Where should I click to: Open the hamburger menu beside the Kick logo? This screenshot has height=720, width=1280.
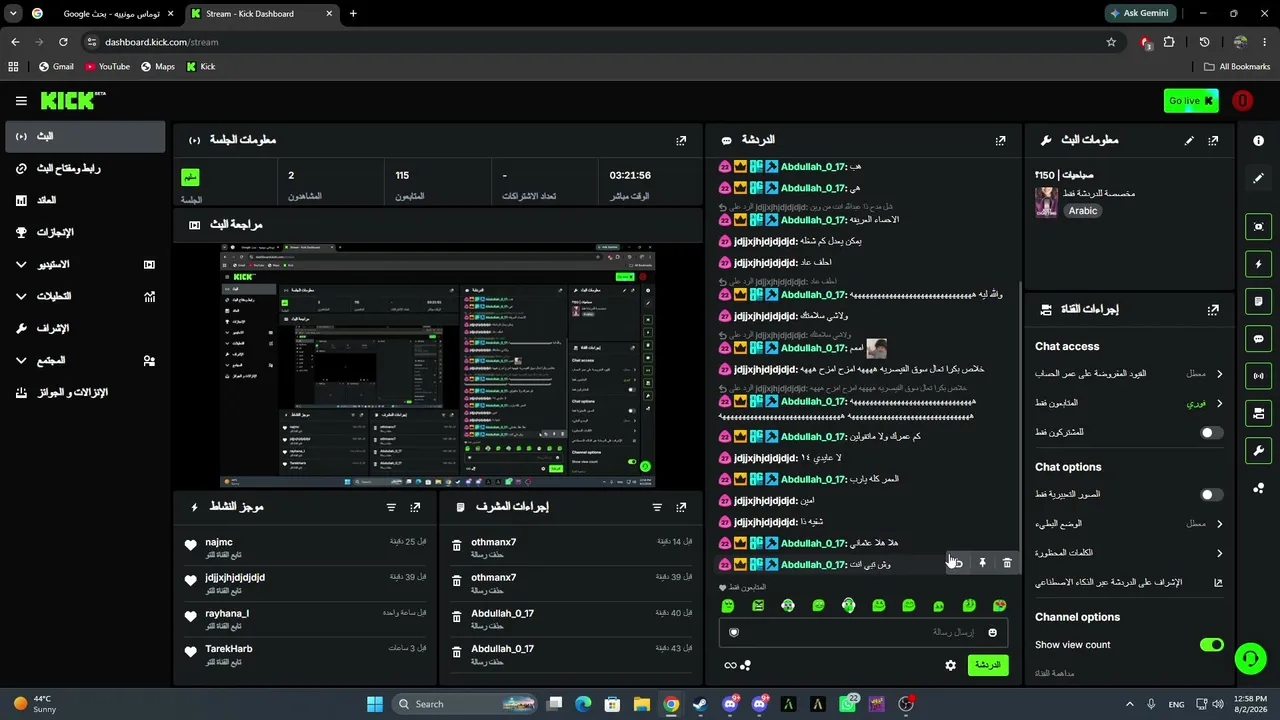pyautogui.click(x=21, y=101)
